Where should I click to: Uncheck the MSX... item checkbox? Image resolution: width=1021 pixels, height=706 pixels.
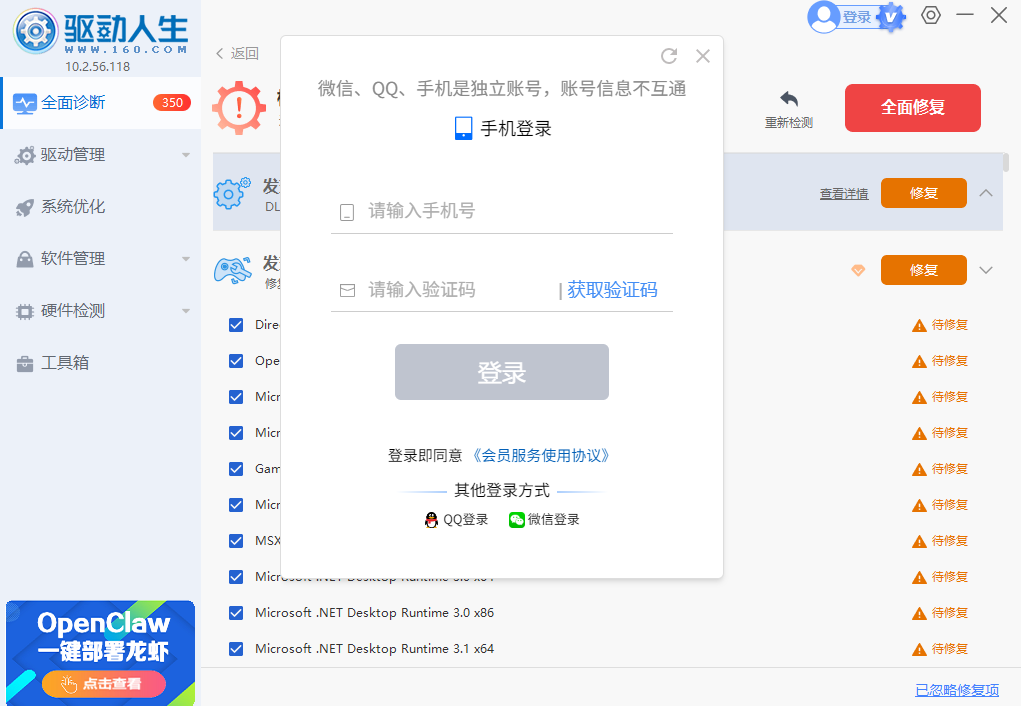pos(236,541)
